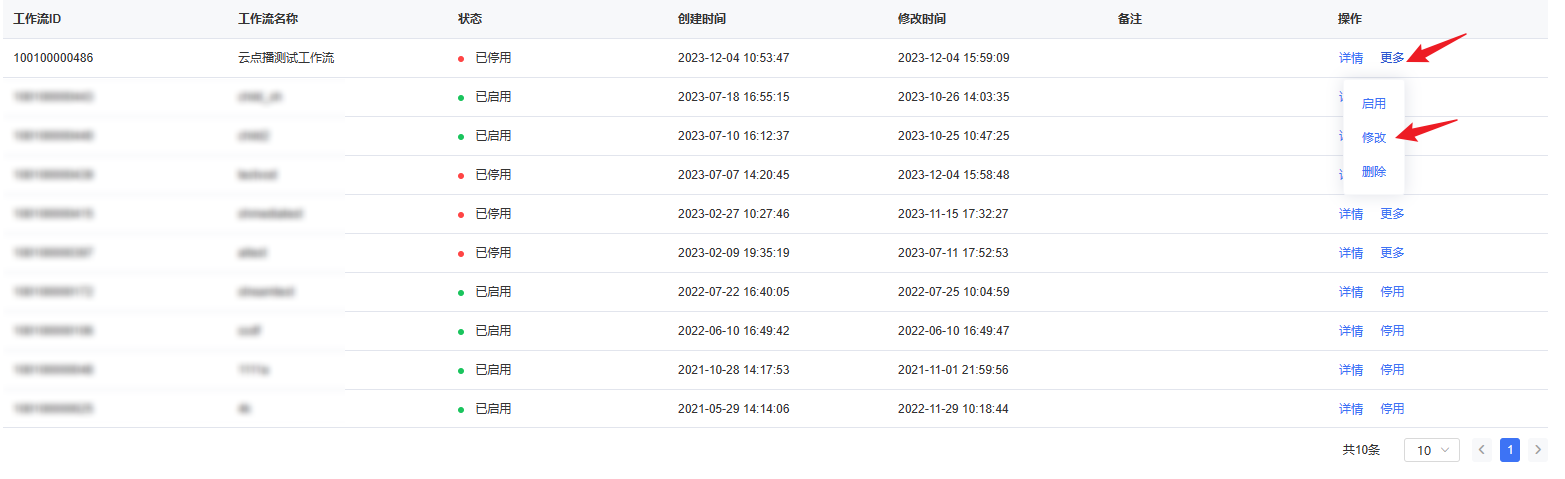This screenshot has height=479, width=1565.
Task: Click 停用 for workflow created 2022-06-10
Action: coord(1392,331)
